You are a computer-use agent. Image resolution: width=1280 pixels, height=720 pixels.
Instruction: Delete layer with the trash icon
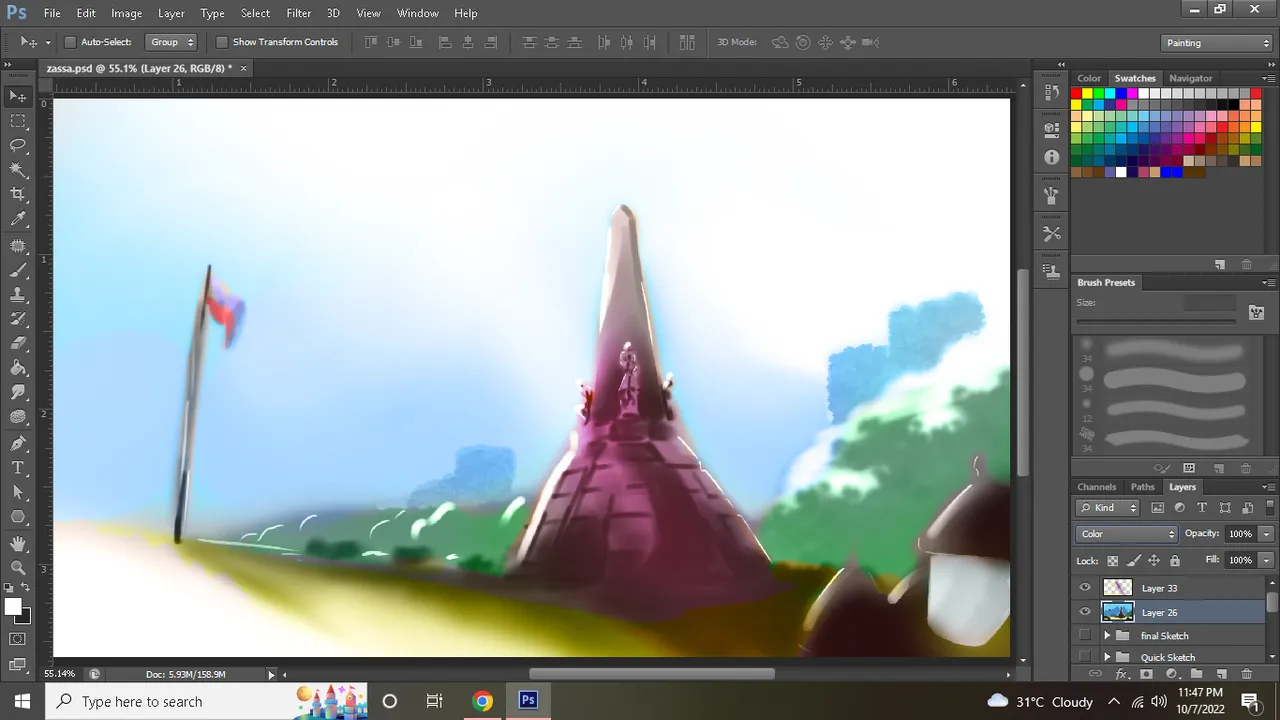pyautogui.click(x=1246, y=674)
